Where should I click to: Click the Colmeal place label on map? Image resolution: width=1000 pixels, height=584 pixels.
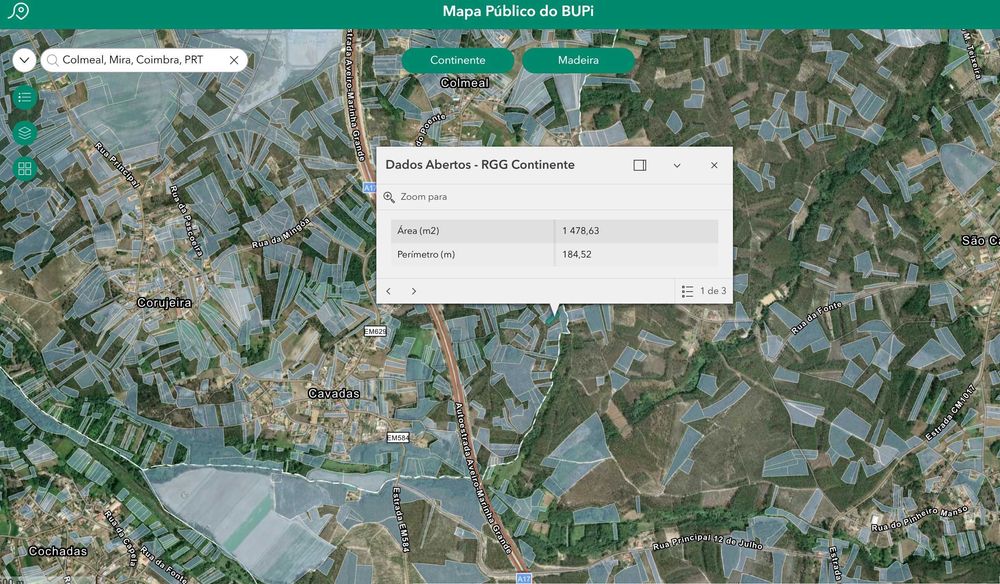click(465, 83)
